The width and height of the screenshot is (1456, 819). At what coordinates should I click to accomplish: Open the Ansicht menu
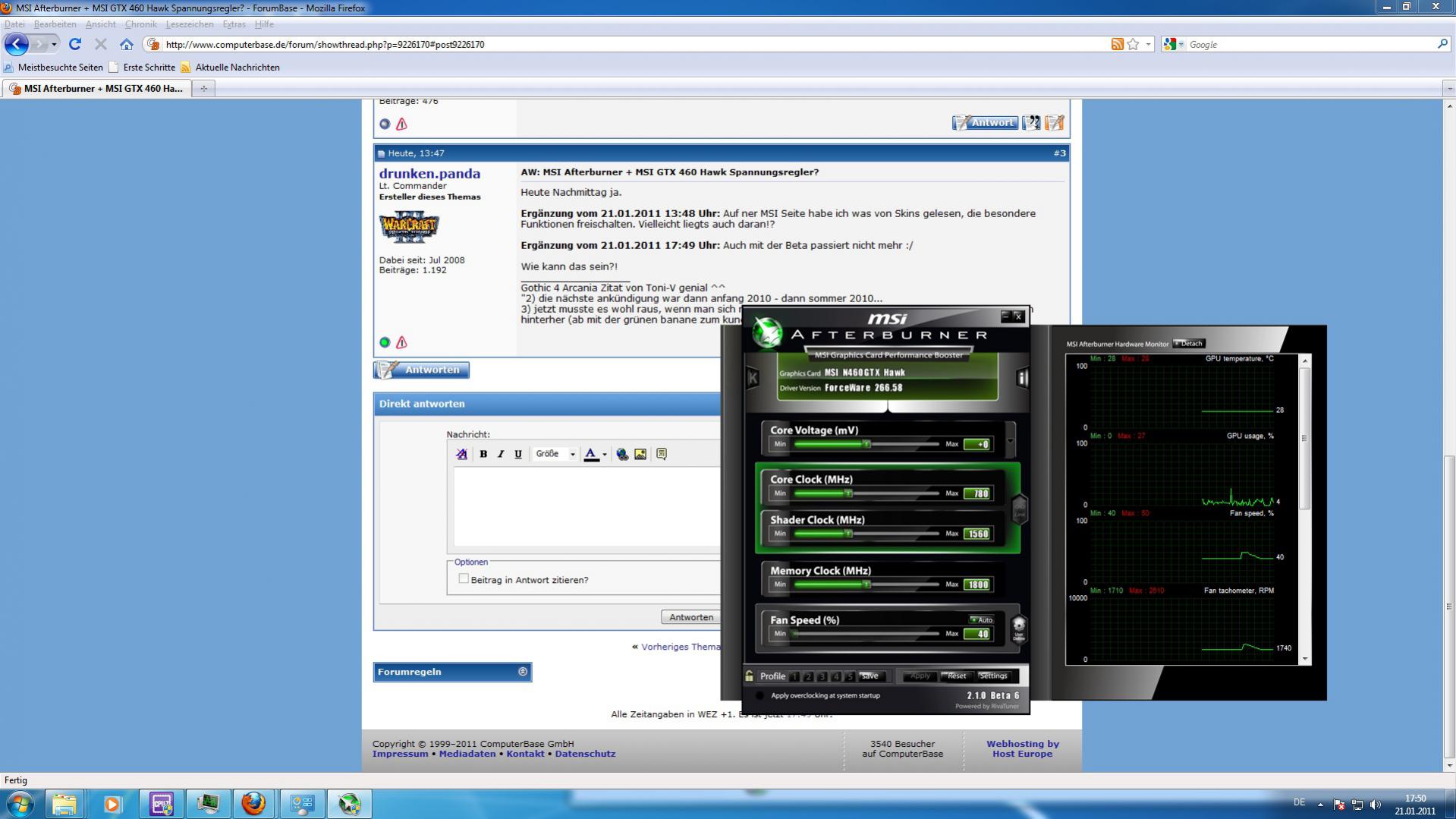pyautogui.click(x=101, y=24)
